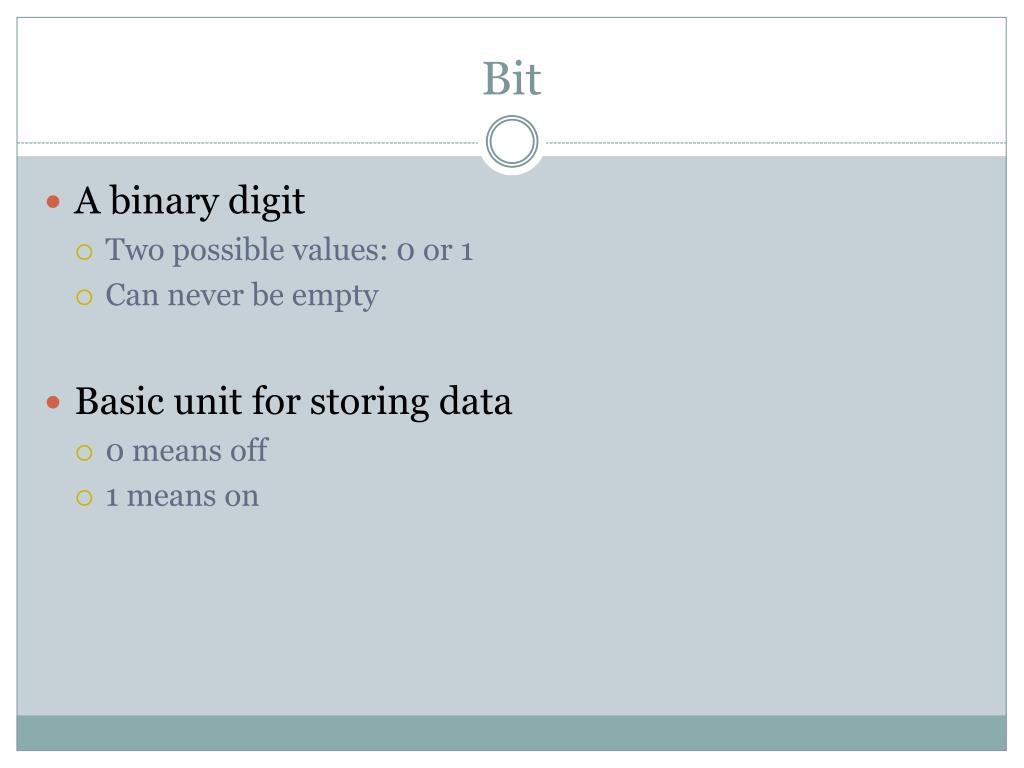
Task: Click the dashed divider line right of the circle
Action: click(776, 142)
